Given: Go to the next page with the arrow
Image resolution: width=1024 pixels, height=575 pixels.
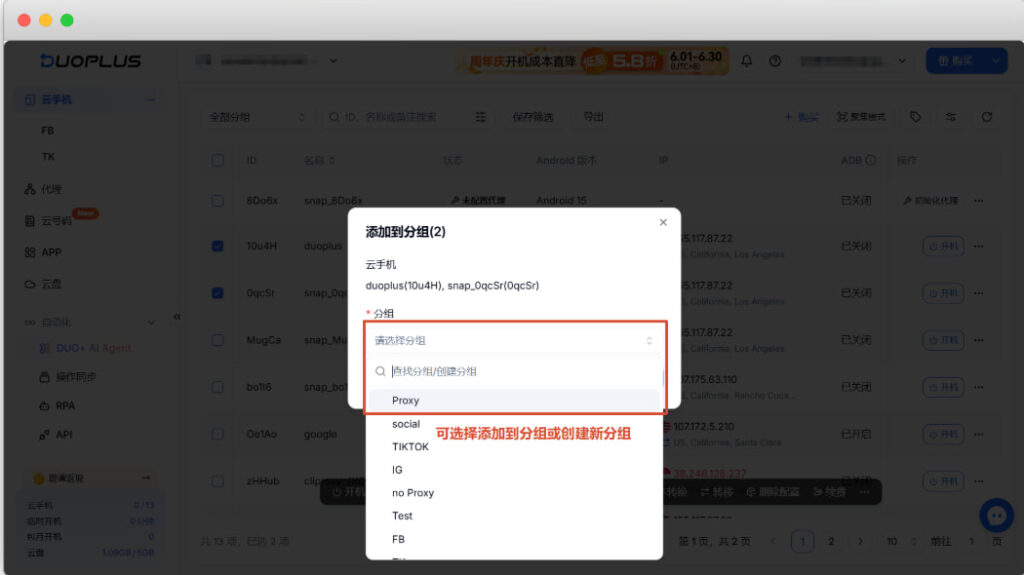Looking at the screenshot, I should (x=860, y=542).
